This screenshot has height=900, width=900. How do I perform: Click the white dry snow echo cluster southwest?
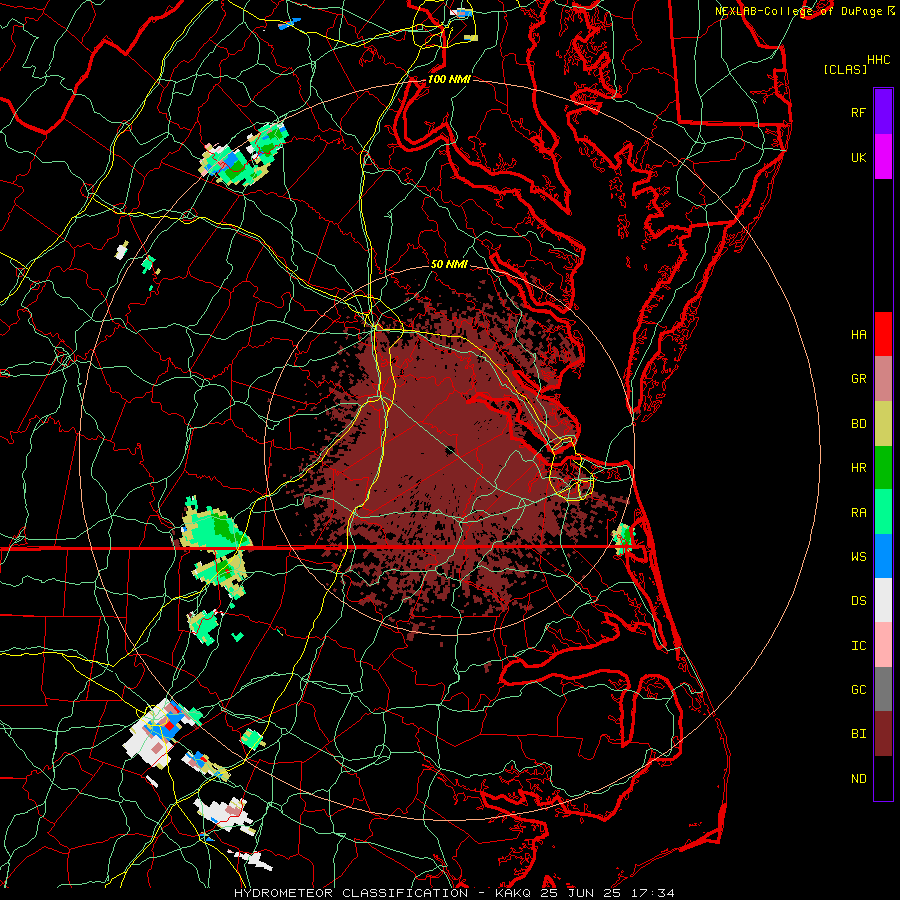(x=154, y=735)
